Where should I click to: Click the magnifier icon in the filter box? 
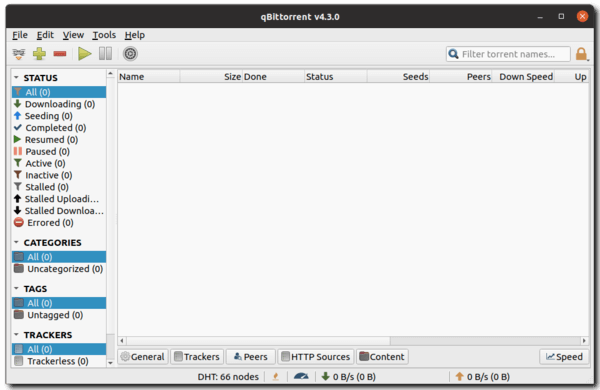coord(453,54)
